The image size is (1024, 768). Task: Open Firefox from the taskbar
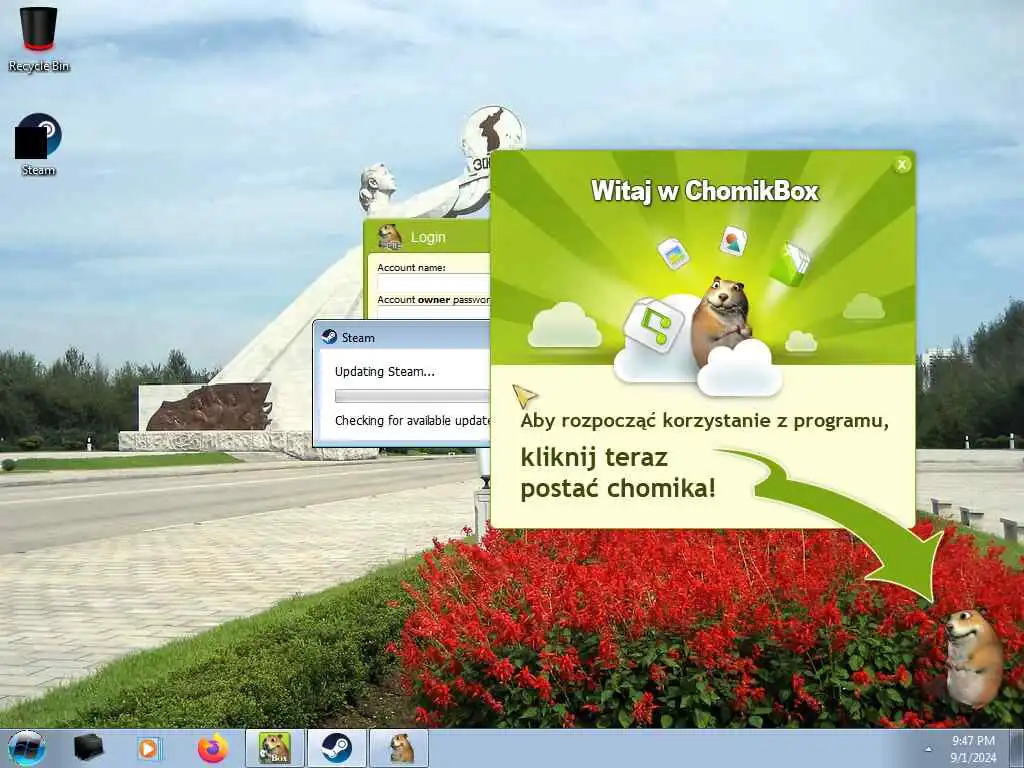(213, 748)
